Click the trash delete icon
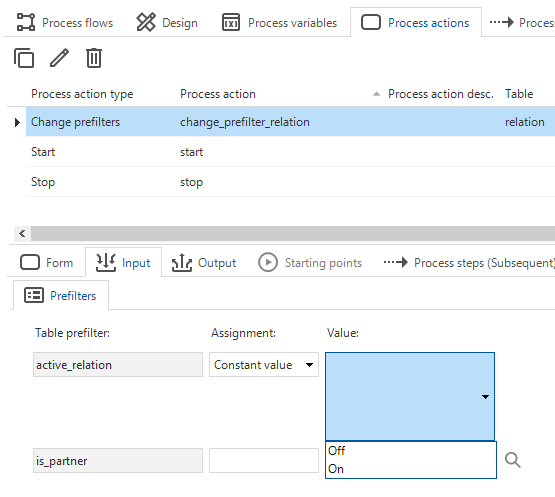Viewport: 555px width, 497px height. 94,58
